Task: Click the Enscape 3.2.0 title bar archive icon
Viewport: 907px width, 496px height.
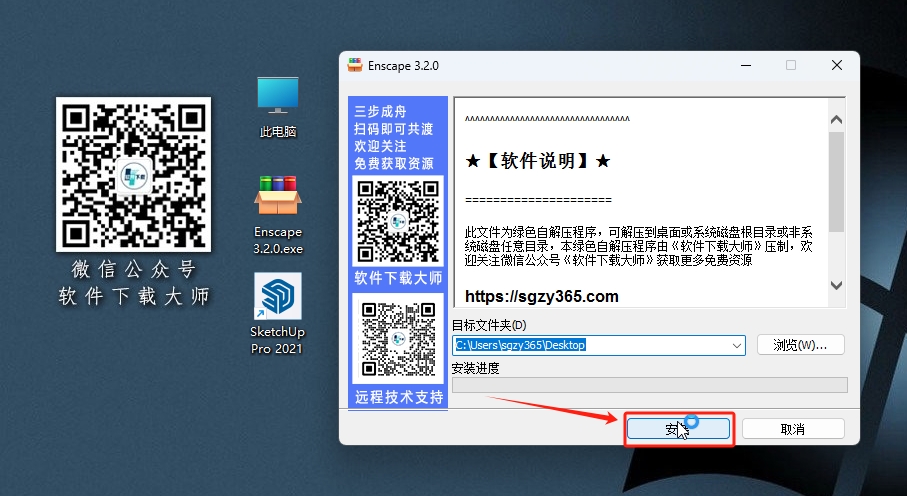Action: 355,65
